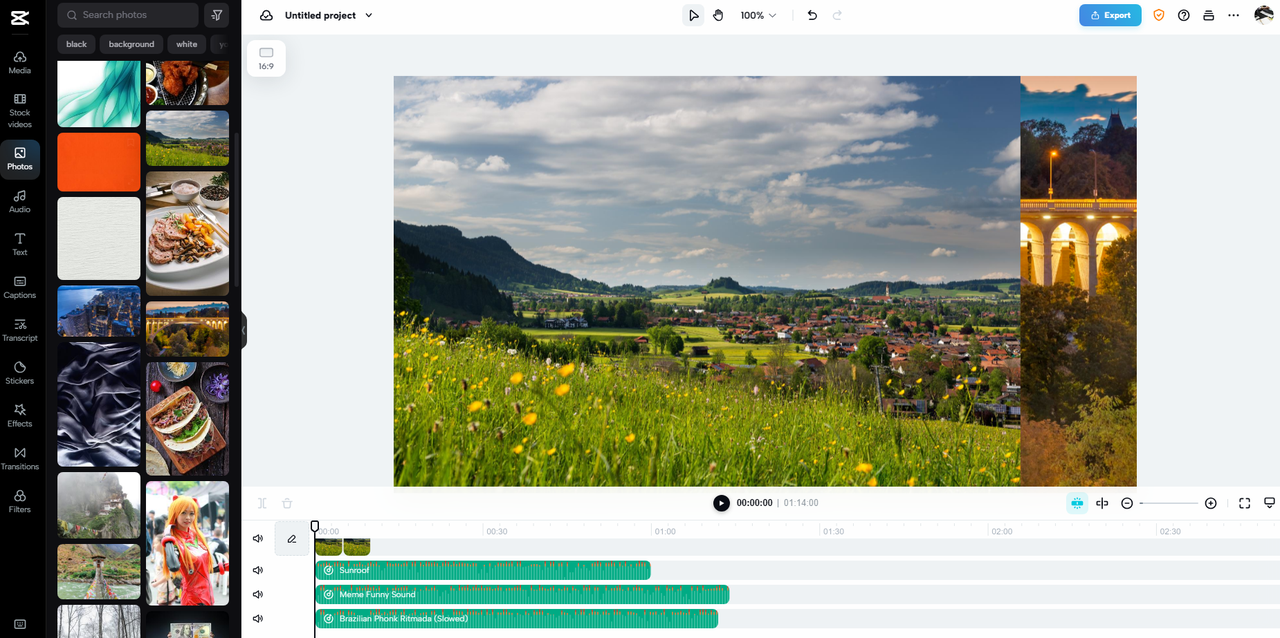Screen dimensions: 1280x638
Task: Open the layout panel icon beside help
Action: [1208, 15]
